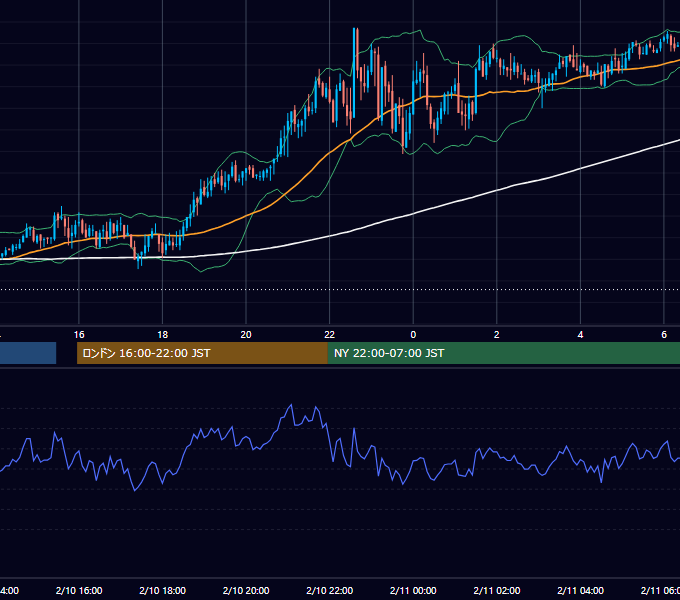Click the 2/10 22:00 date label

(x=330, y=590)
